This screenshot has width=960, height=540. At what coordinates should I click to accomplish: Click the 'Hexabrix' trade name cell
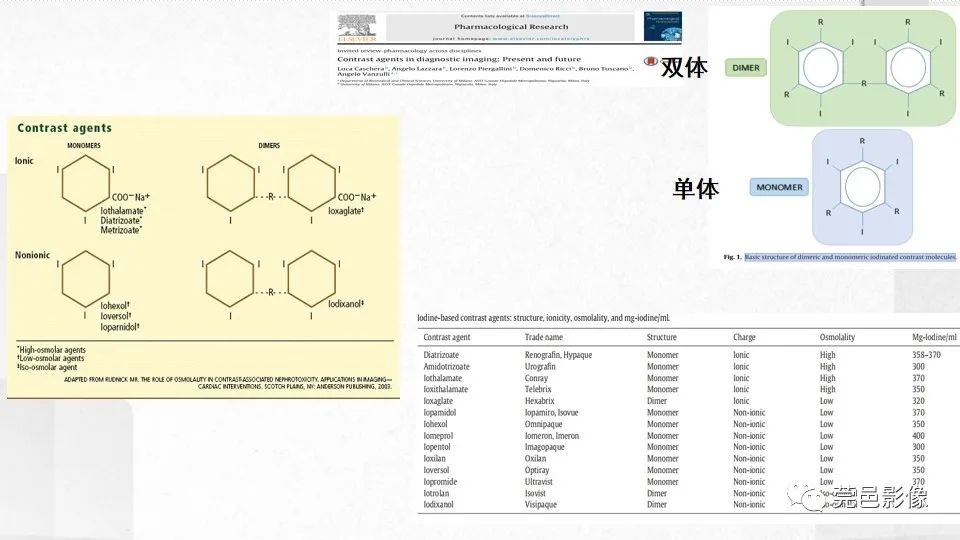coord(539,401)
